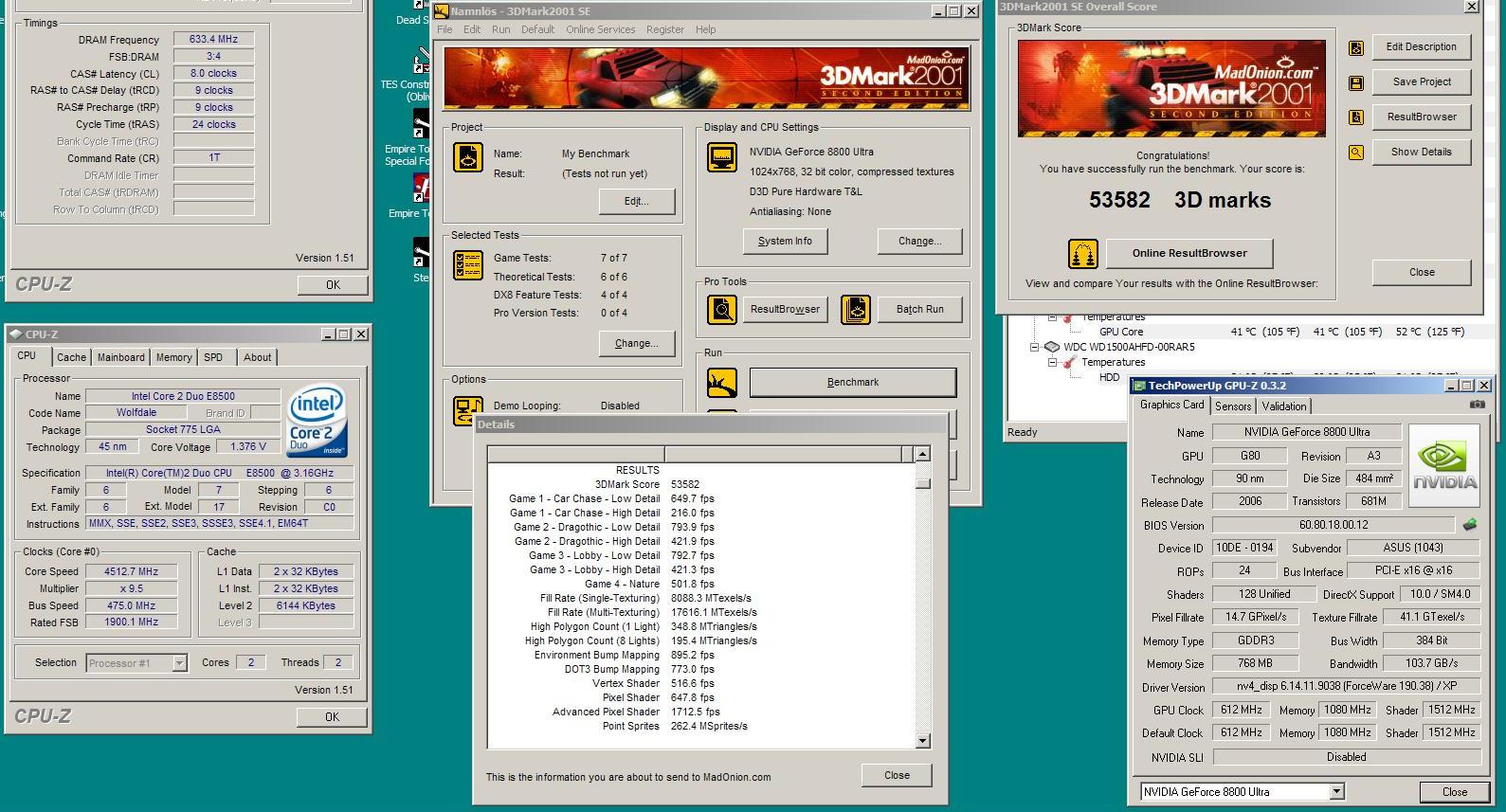Click the Edit... button in Project section
Screen dimensions: 1506x812
(637, 201)
